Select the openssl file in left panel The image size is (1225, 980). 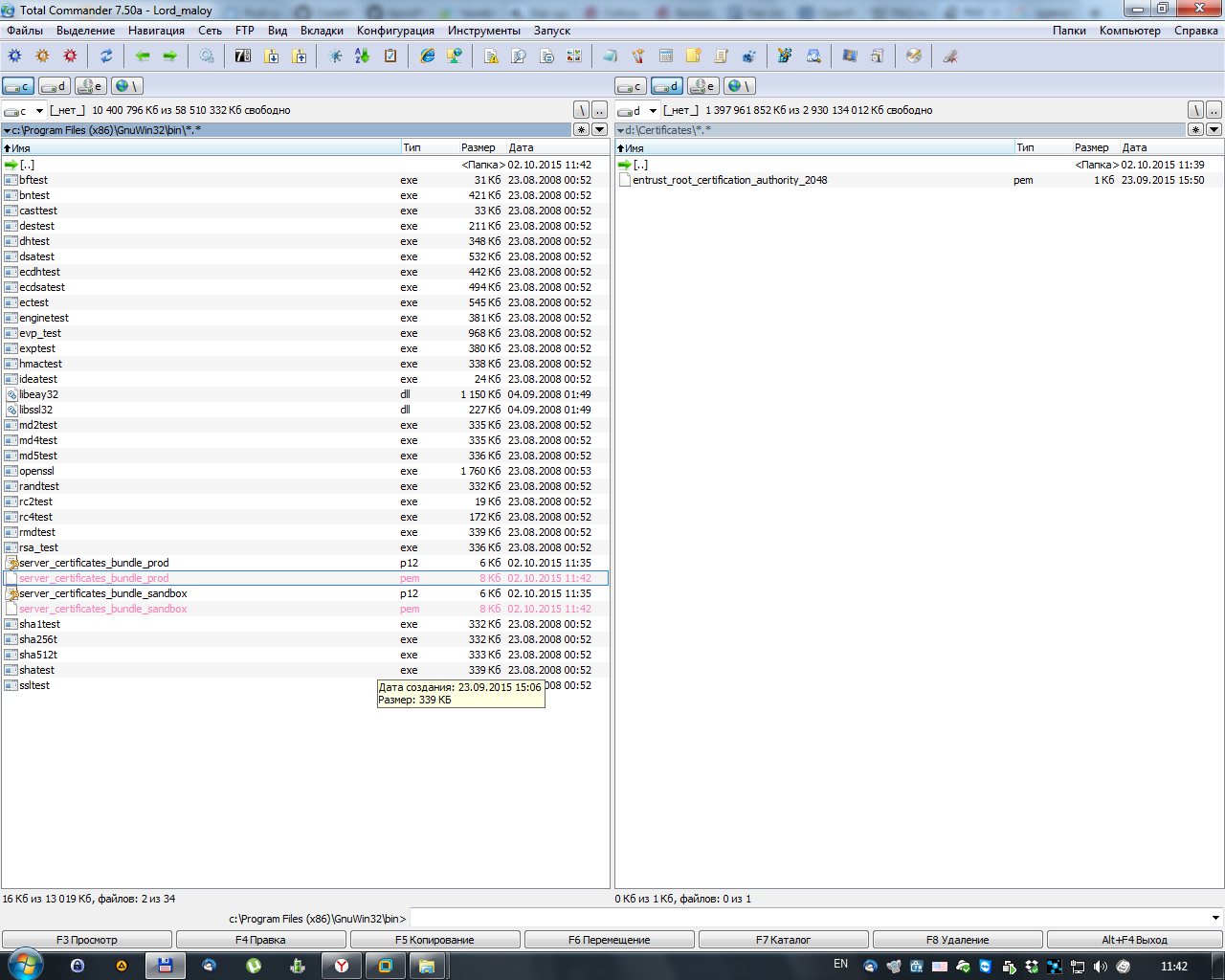[x=37, y=471]
